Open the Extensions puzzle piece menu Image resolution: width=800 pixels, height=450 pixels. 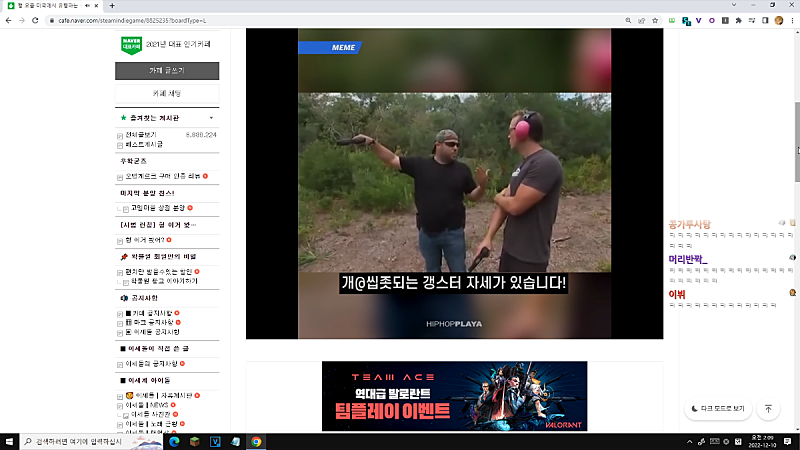click(x=738, y=20)
